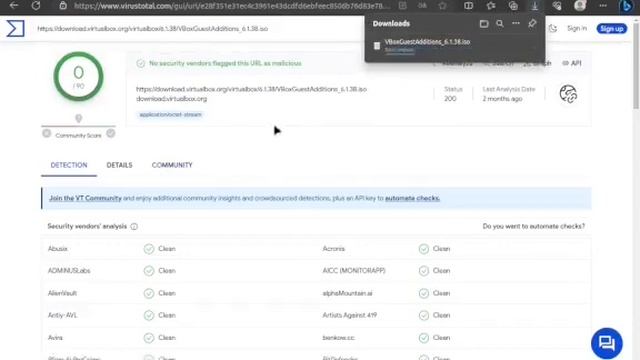Click the Clean check icon for Abusix

(149, 249)
